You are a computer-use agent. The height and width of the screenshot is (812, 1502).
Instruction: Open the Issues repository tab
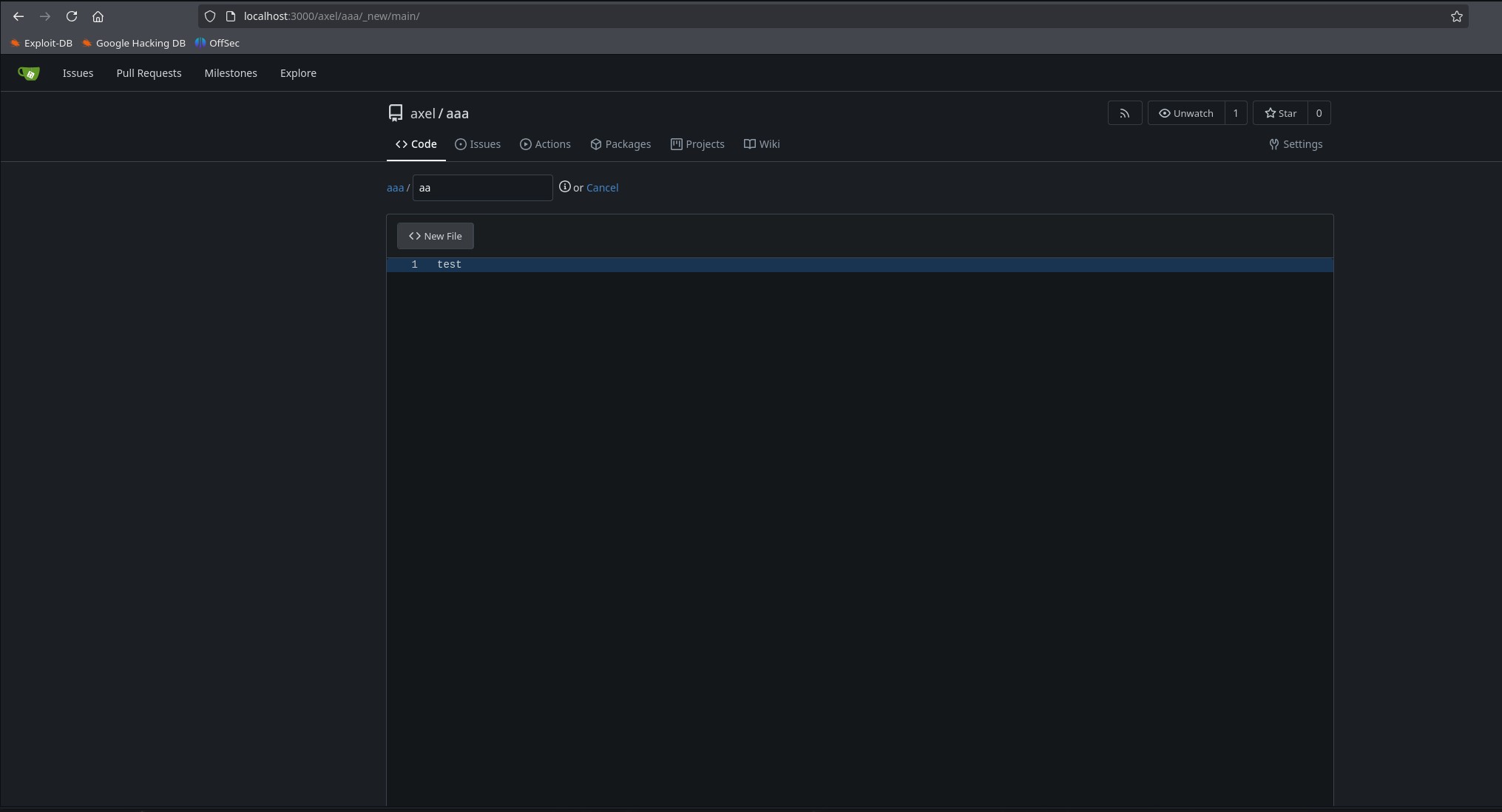(x=478, y=144)
